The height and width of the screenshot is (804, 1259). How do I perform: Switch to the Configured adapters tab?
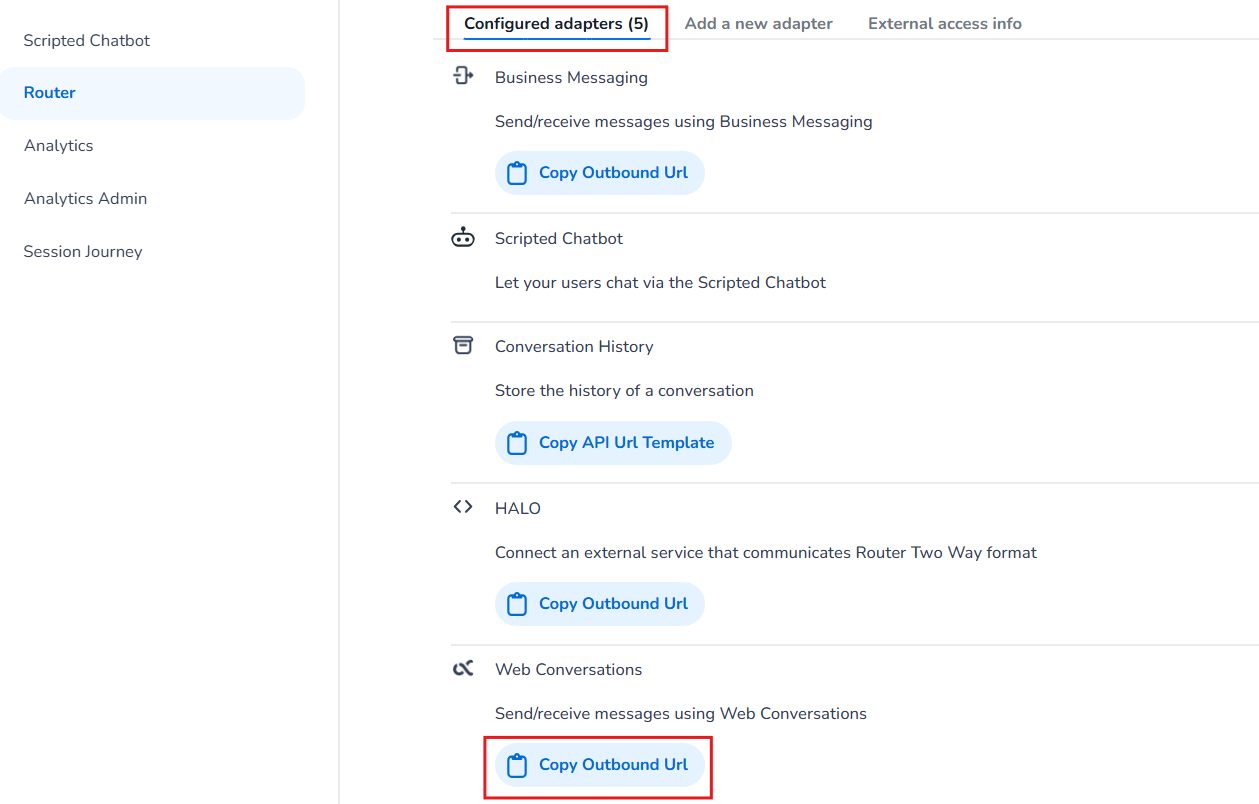556,23
